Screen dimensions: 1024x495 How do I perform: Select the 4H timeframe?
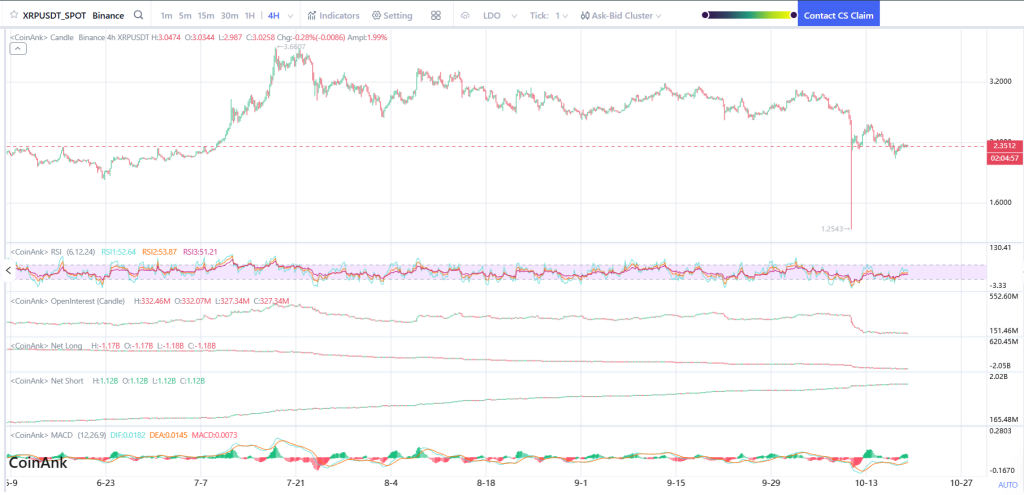pyautogui.click(x=274, y=15)
